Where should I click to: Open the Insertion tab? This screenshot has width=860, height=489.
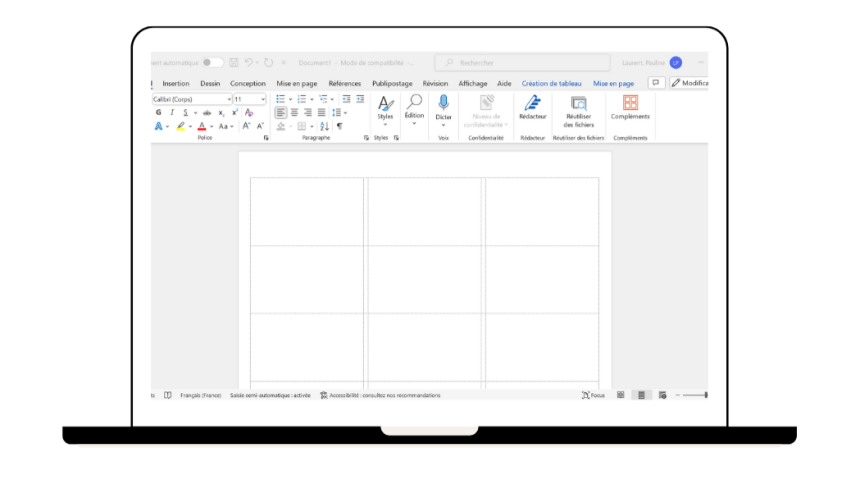click(x=176, y=83)
